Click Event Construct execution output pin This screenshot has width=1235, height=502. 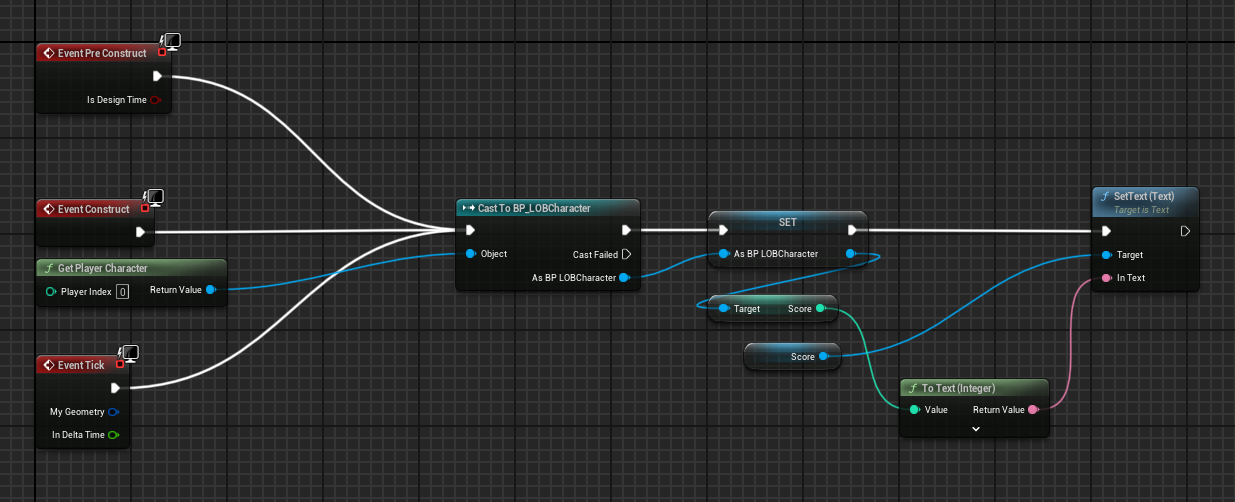point(141,232)
